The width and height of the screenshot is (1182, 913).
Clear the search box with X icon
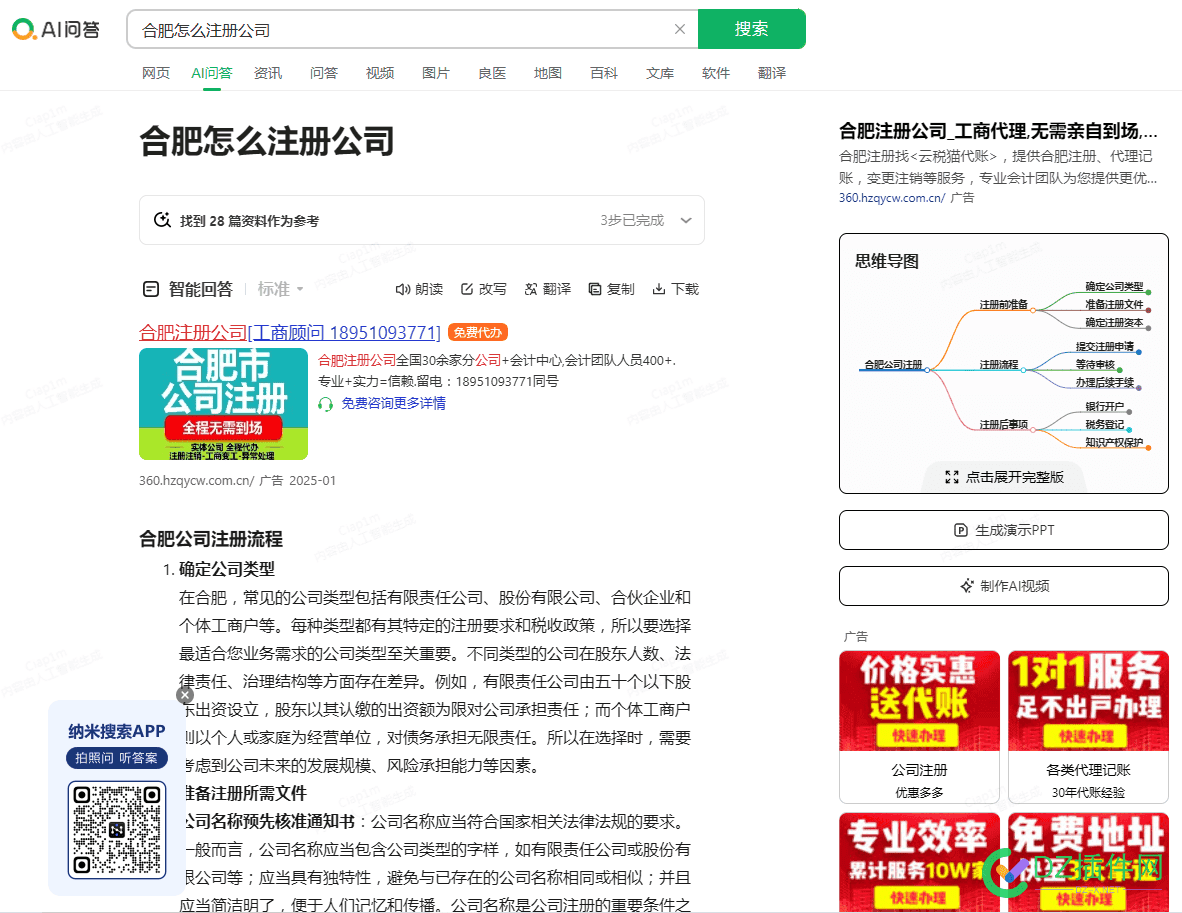[679, 29]
